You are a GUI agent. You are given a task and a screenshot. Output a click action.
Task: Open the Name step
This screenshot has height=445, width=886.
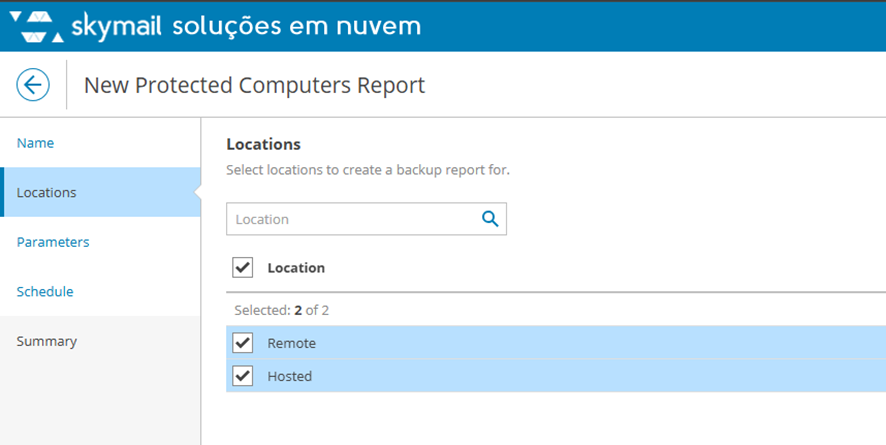click(36, 143)
